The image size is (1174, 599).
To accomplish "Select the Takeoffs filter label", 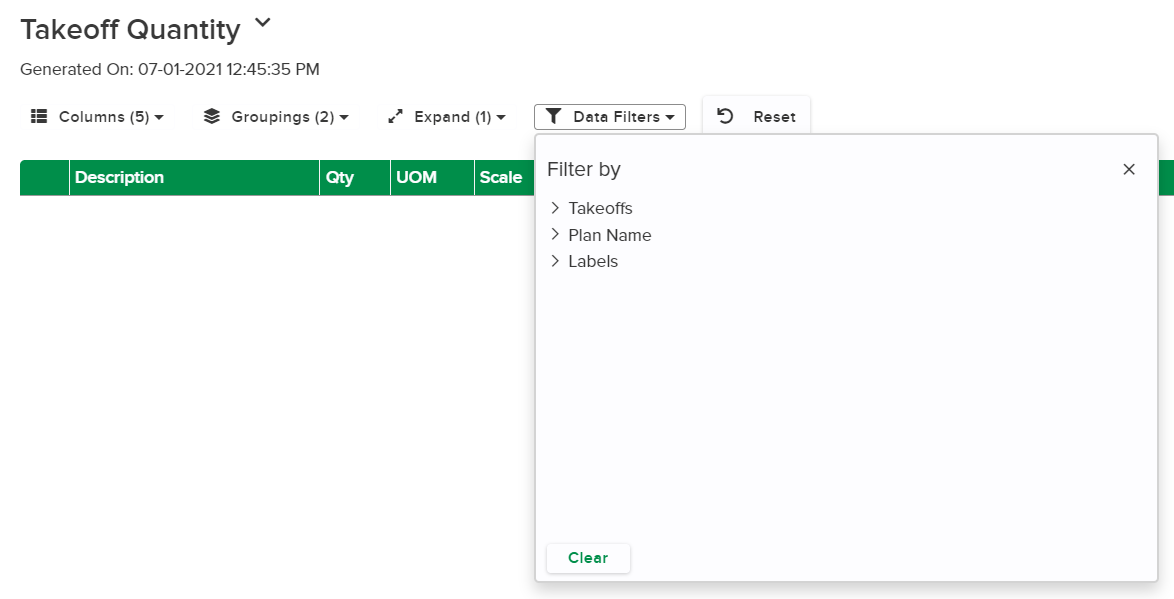I will (x=600, y=208).
